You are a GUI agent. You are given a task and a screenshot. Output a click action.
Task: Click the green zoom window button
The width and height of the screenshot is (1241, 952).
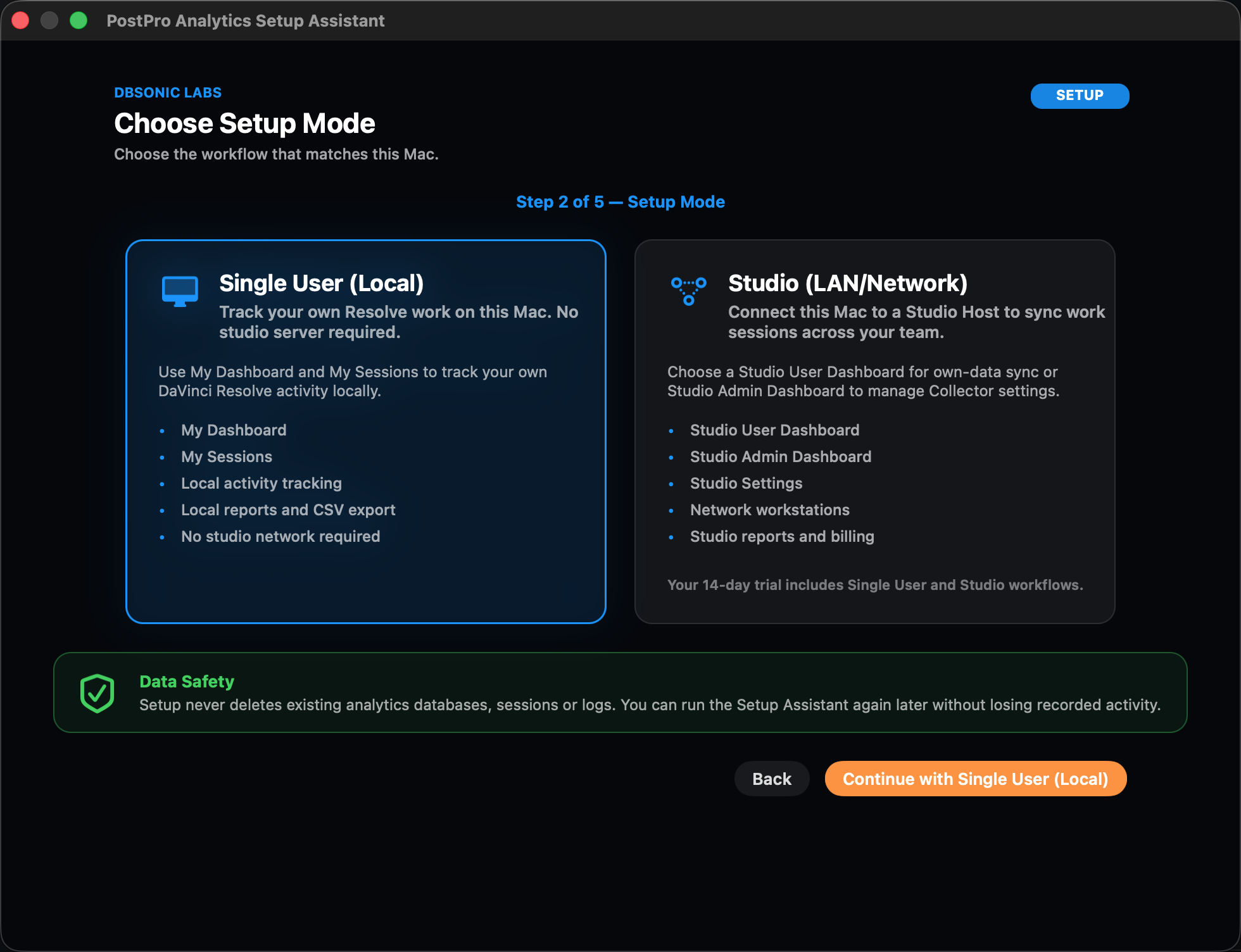click(x=79, y=20)
